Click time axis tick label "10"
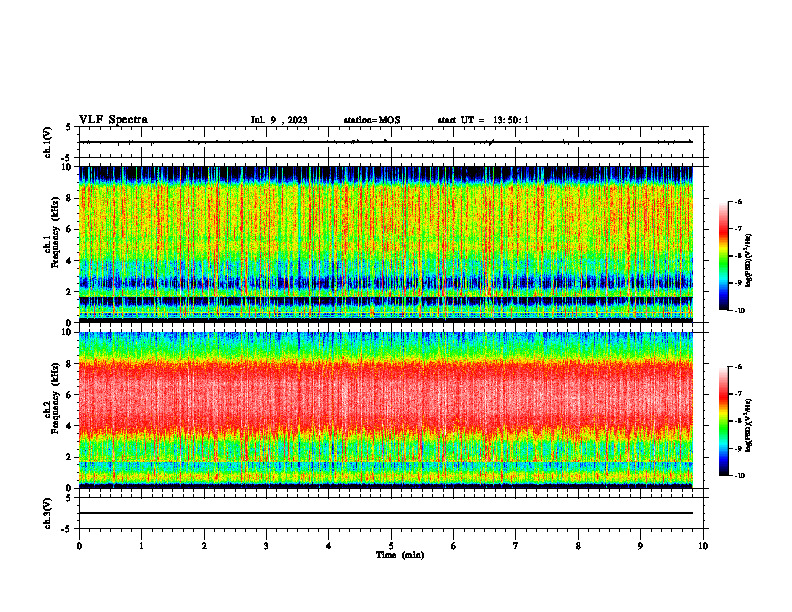Viewport: 792px width, 612px height. click(703, 546)
